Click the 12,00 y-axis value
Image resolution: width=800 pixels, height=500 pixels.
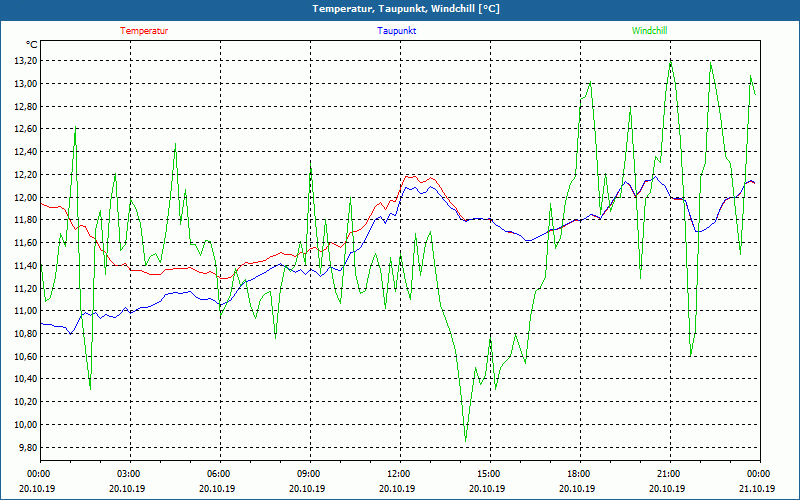(x=27, y=197)
